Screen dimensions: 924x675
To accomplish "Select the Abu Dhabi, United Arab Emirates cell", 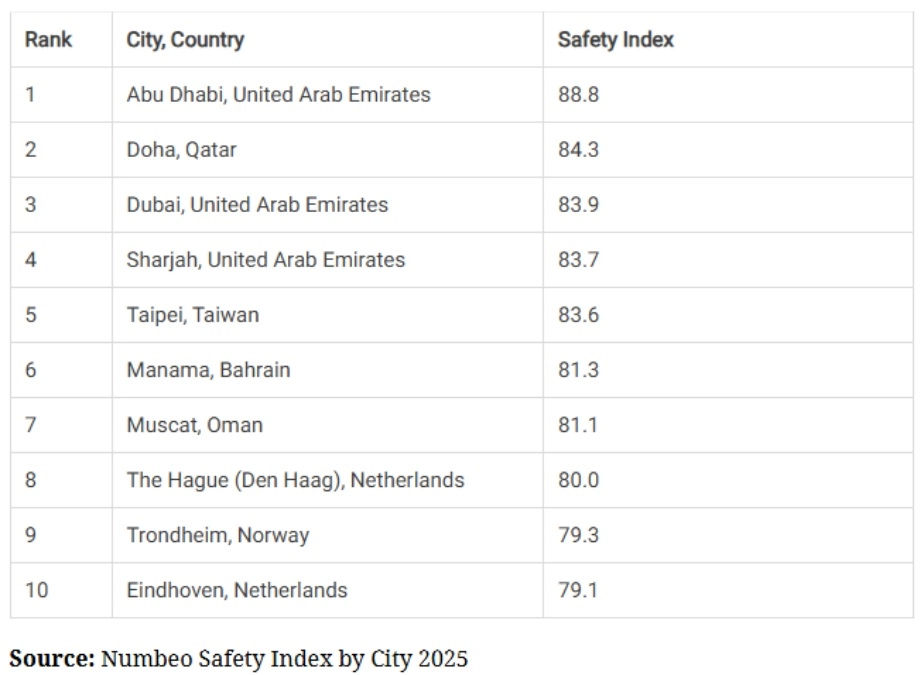I will point(328,95).
